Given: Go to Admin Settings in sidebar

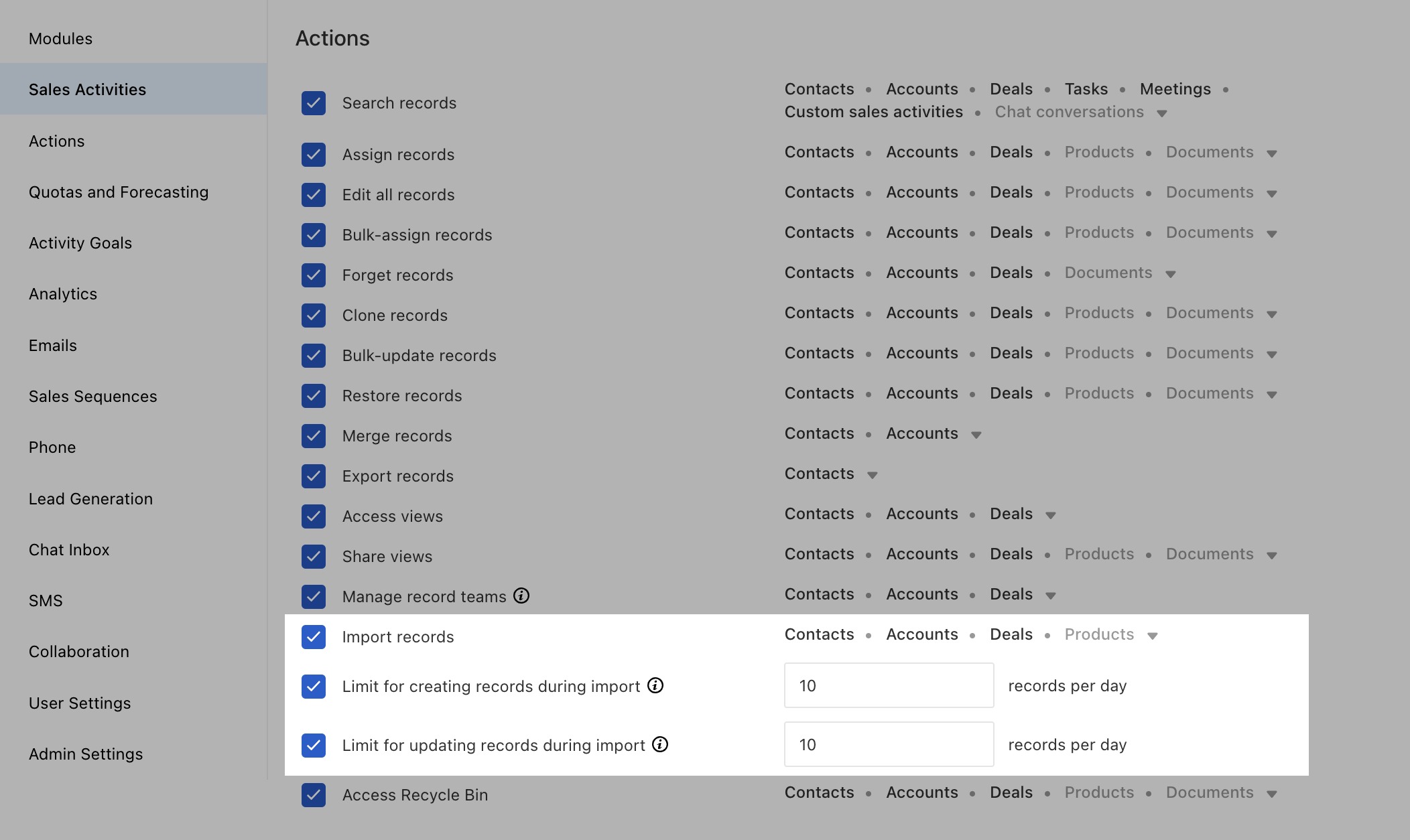Looking at the screenshot, I should [x=86, y=754].
